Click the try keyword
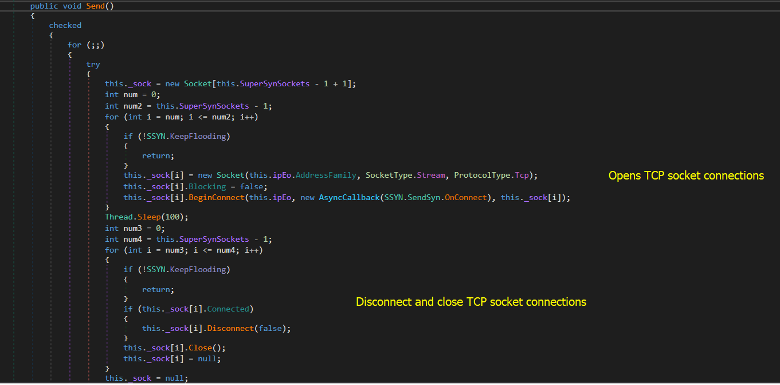Image resolution: width=780 pixels, height=385 pixels. tap(93, 64)
